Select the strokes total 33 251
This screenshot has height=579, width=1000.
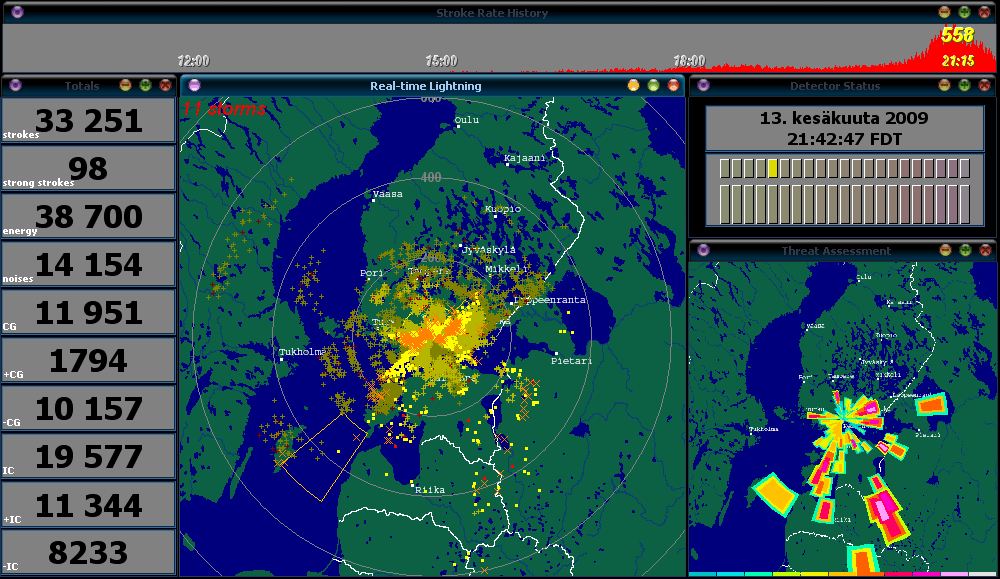[89, 121]
